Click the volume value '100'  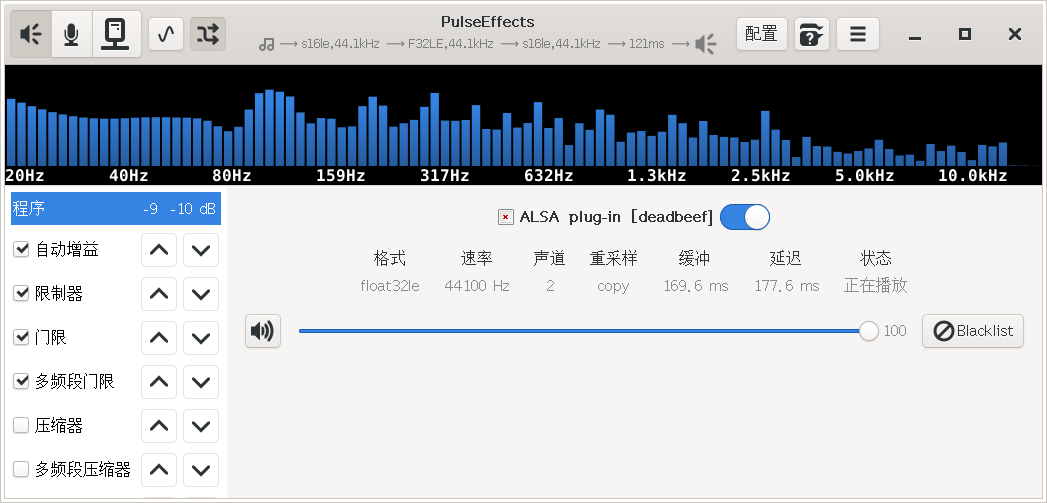[895, 331]
